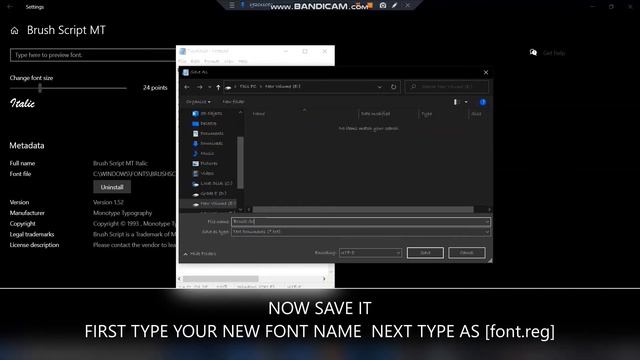Click the navigation pane vertical scrollbar
Screen dimensions: 640x360
240,163
